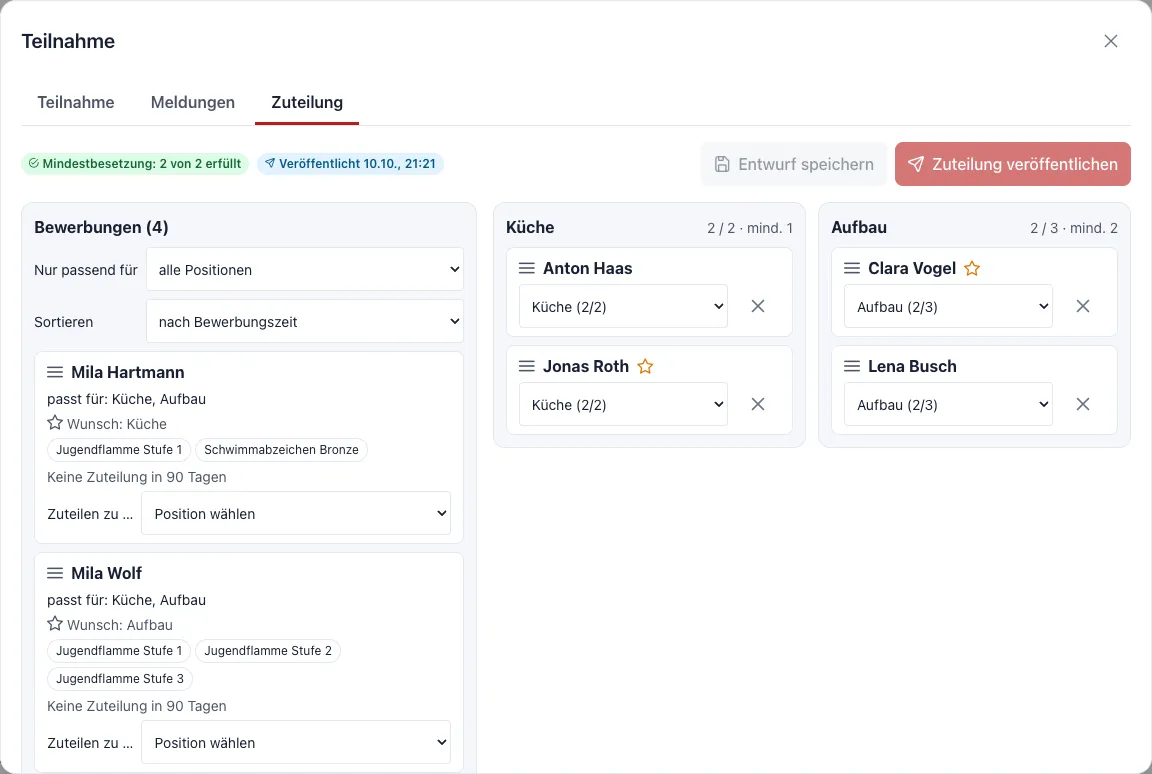Open Jonas Roth position dropdown
The height and width of the screenshot is (774, 1152).
click(x=623, y=404)
